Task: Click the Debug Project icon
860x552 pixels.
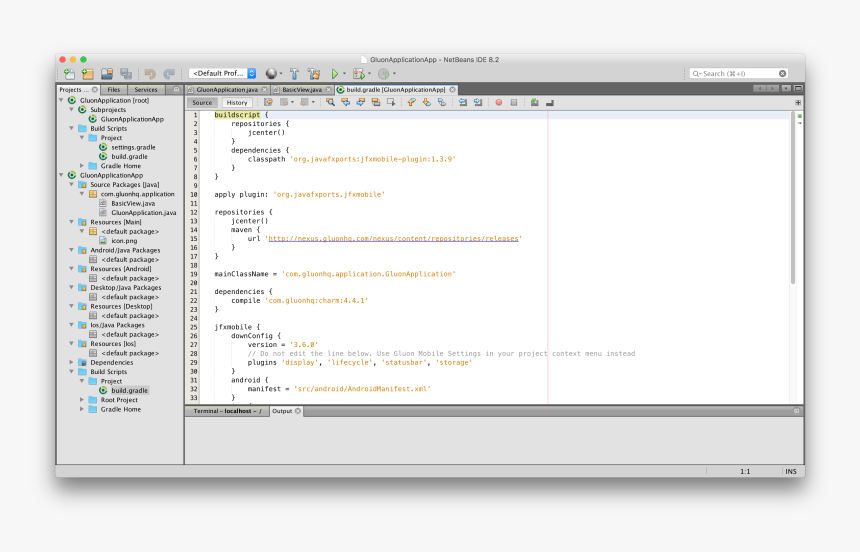Action: 359,74
